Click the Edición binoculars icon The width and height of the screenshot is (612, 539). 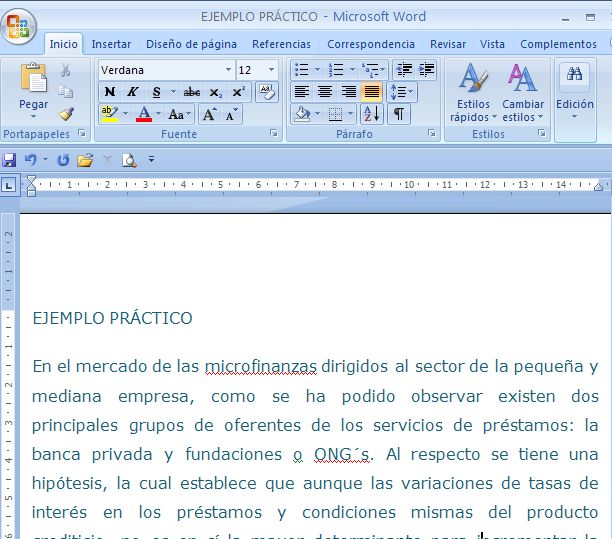tap(575, 74)
